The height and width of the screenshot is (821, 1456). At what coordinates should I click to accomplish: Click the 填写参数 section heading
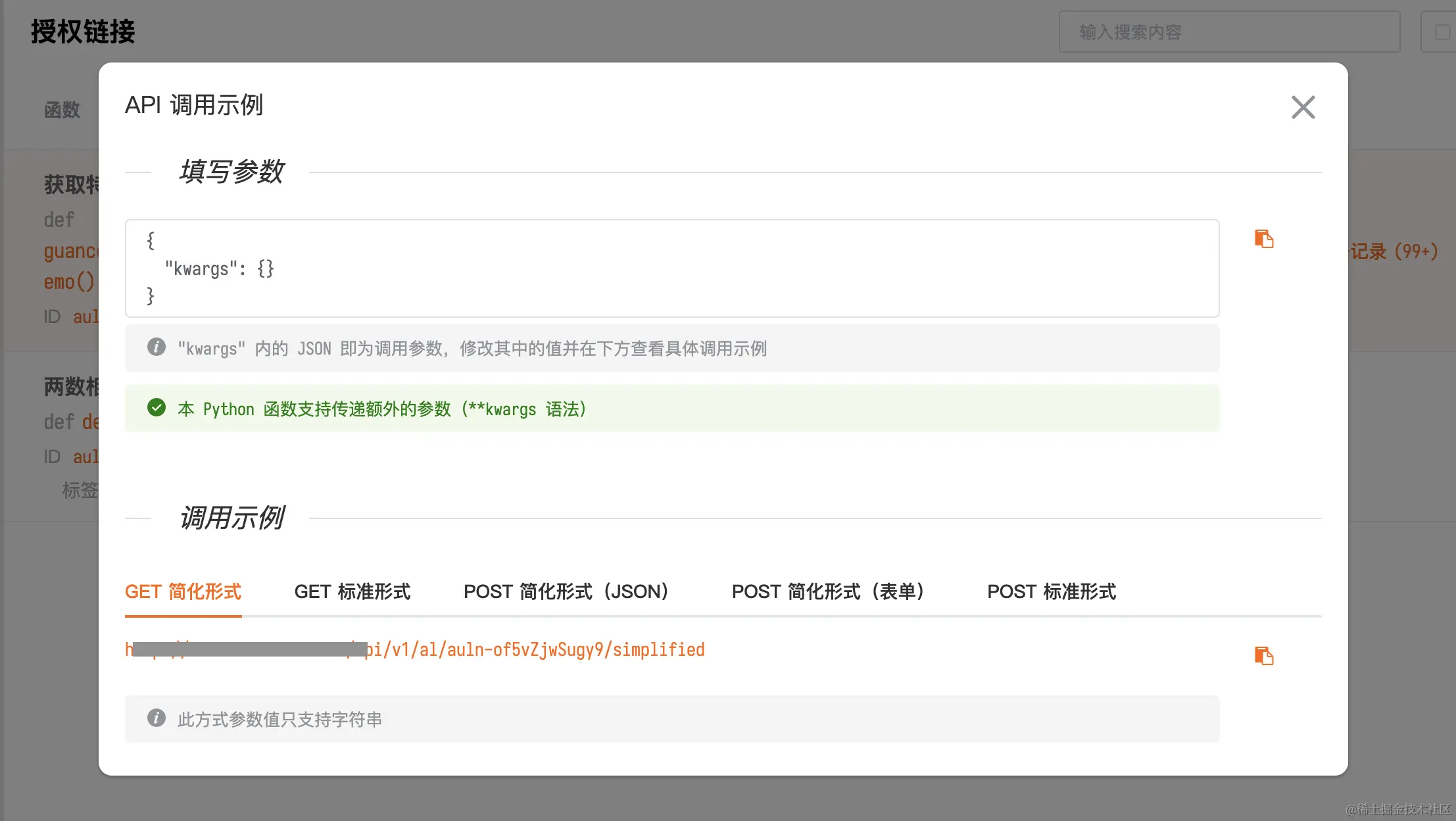point(231,172)
